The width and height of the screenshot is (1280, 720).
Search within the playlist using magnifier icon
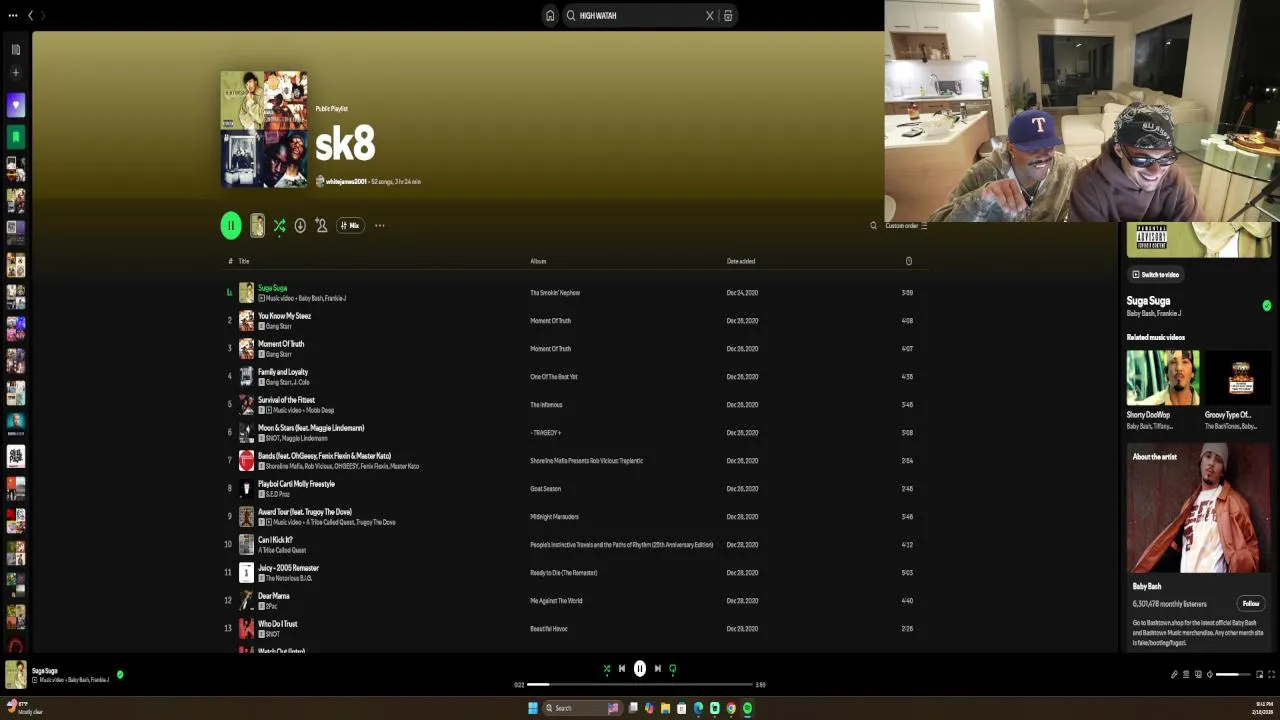(x=873, y=226)
